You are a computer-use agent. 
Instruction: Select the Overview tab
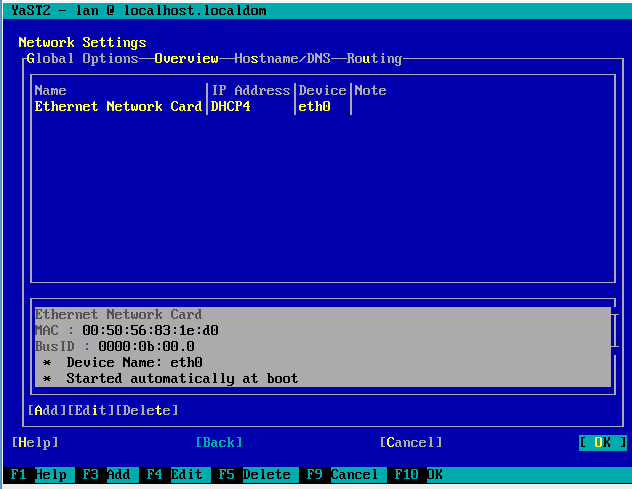tap(186, 58)
